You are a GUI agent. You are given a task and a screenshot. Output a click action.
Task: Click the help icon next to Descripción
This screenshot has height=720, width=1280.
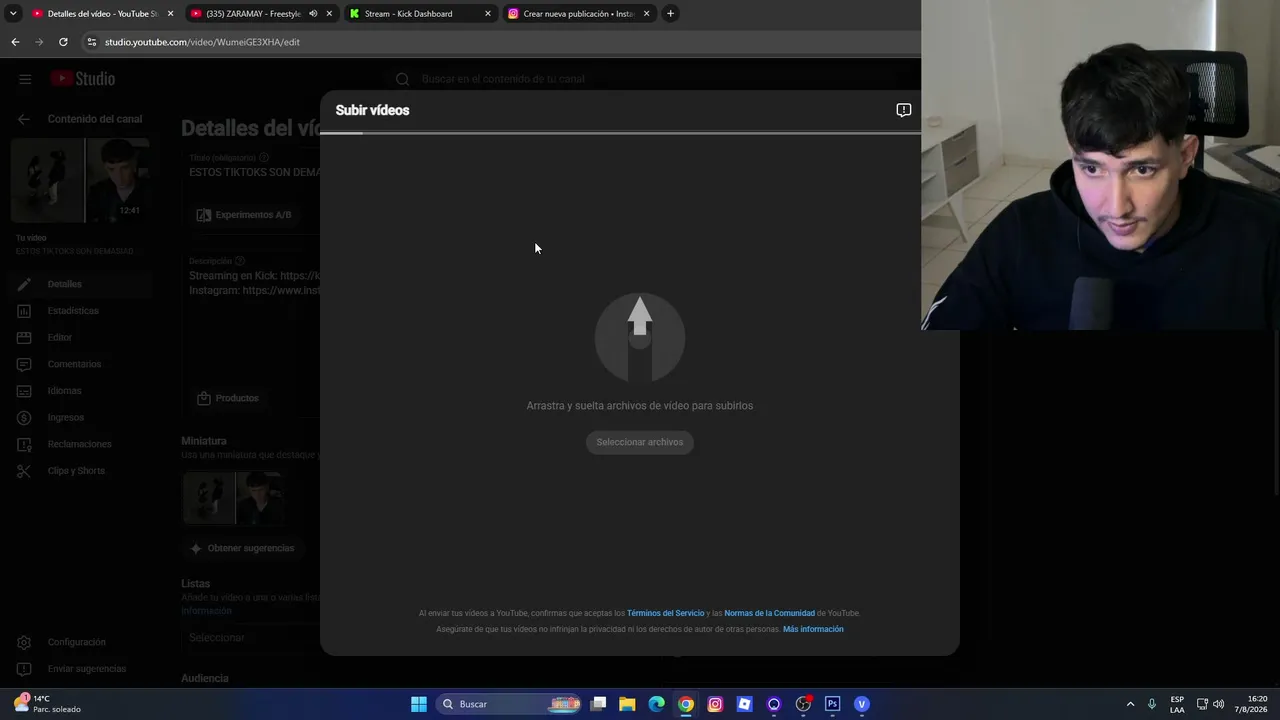point(240,261)
